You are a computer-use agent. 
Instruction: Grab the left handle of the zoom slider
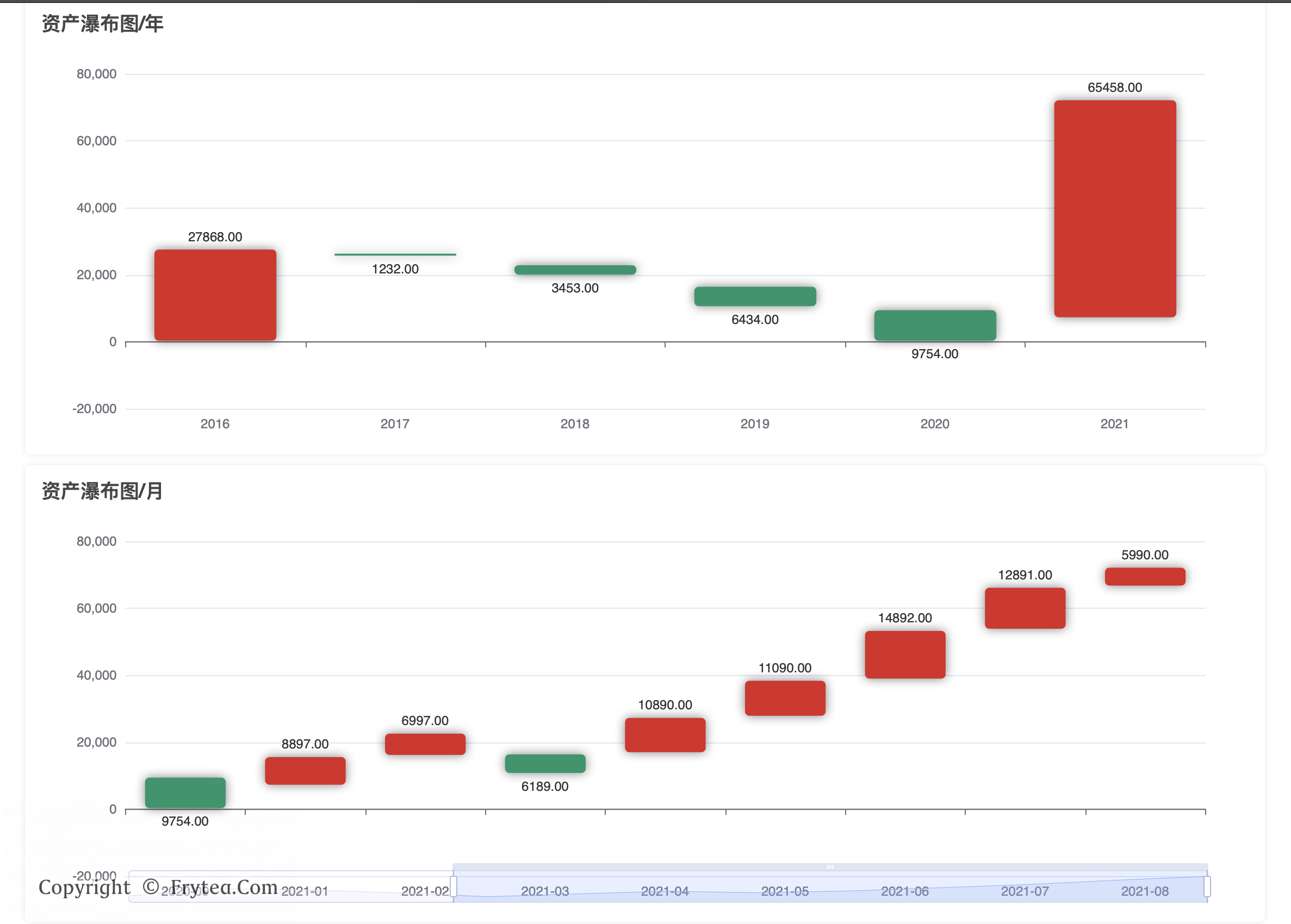454,886
